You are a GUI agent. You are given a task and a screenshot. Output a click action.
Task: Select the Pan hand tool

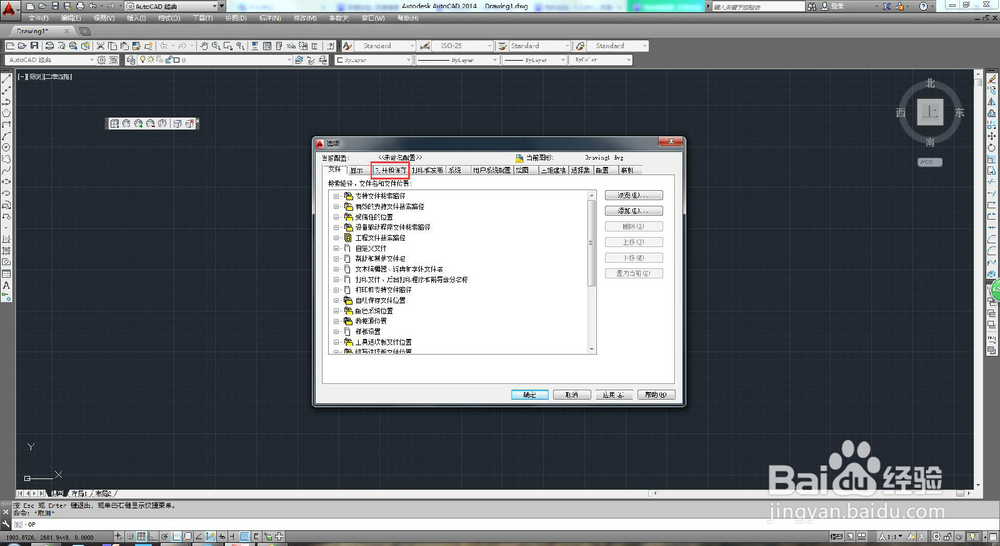203,46
